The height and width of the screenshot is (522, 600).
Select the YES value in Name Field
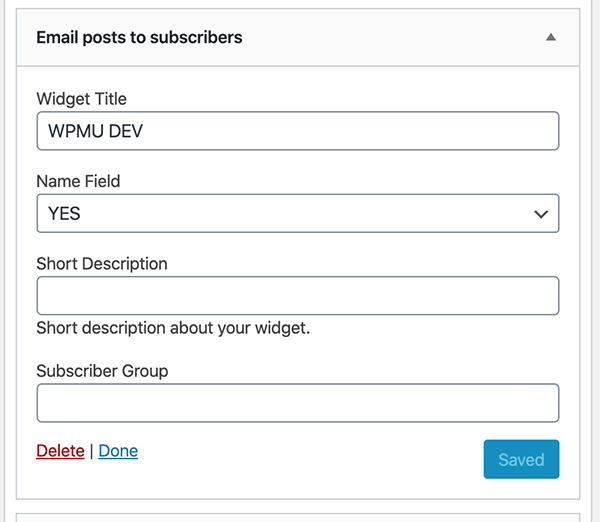[x=65, y=213]
